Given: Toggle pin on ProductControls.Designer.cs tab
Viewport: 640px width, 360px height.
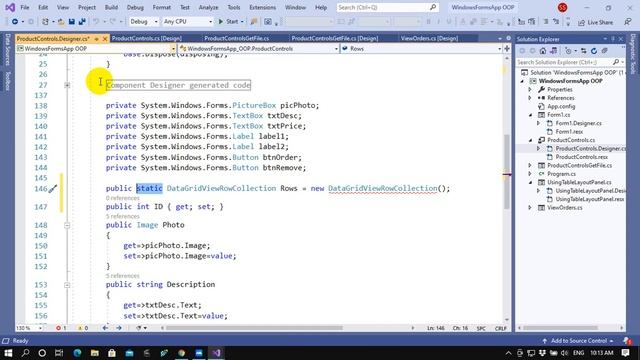Looking at the screenshot, I should pyautogui.click(x=97, y=39).
